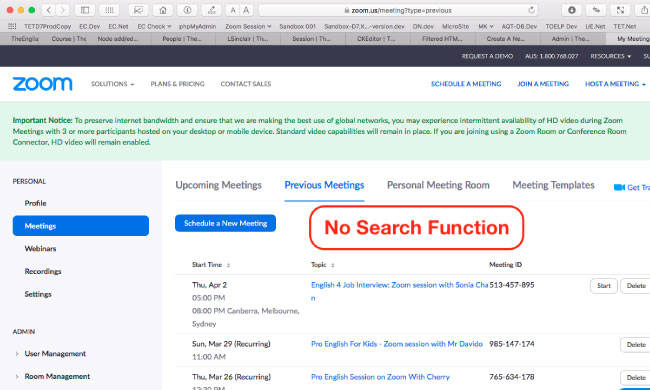Screen dimensions: 650x390
Task: Open Profile in the Personal sidebar
Action: click(x=35, y=203)
